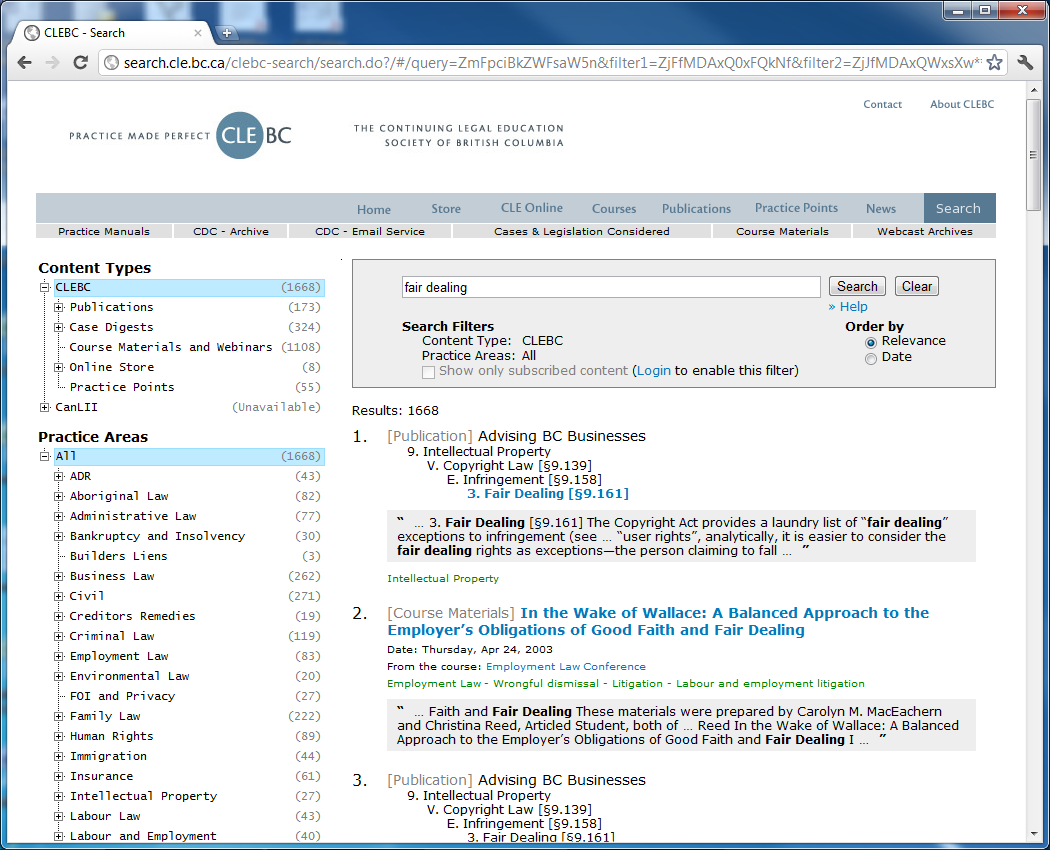Select the Date ordering option
The image size is (1050, 850).
pyautogui.click(x=871, y=359)
